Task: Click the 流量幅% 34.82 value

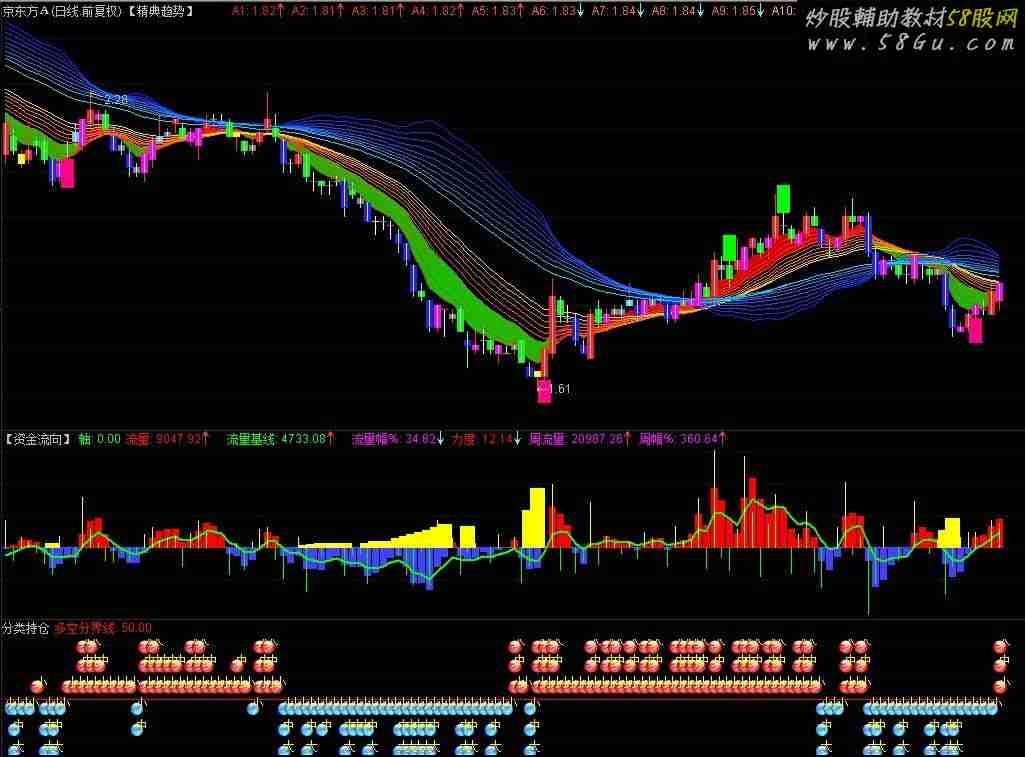Action: (397, 439)
